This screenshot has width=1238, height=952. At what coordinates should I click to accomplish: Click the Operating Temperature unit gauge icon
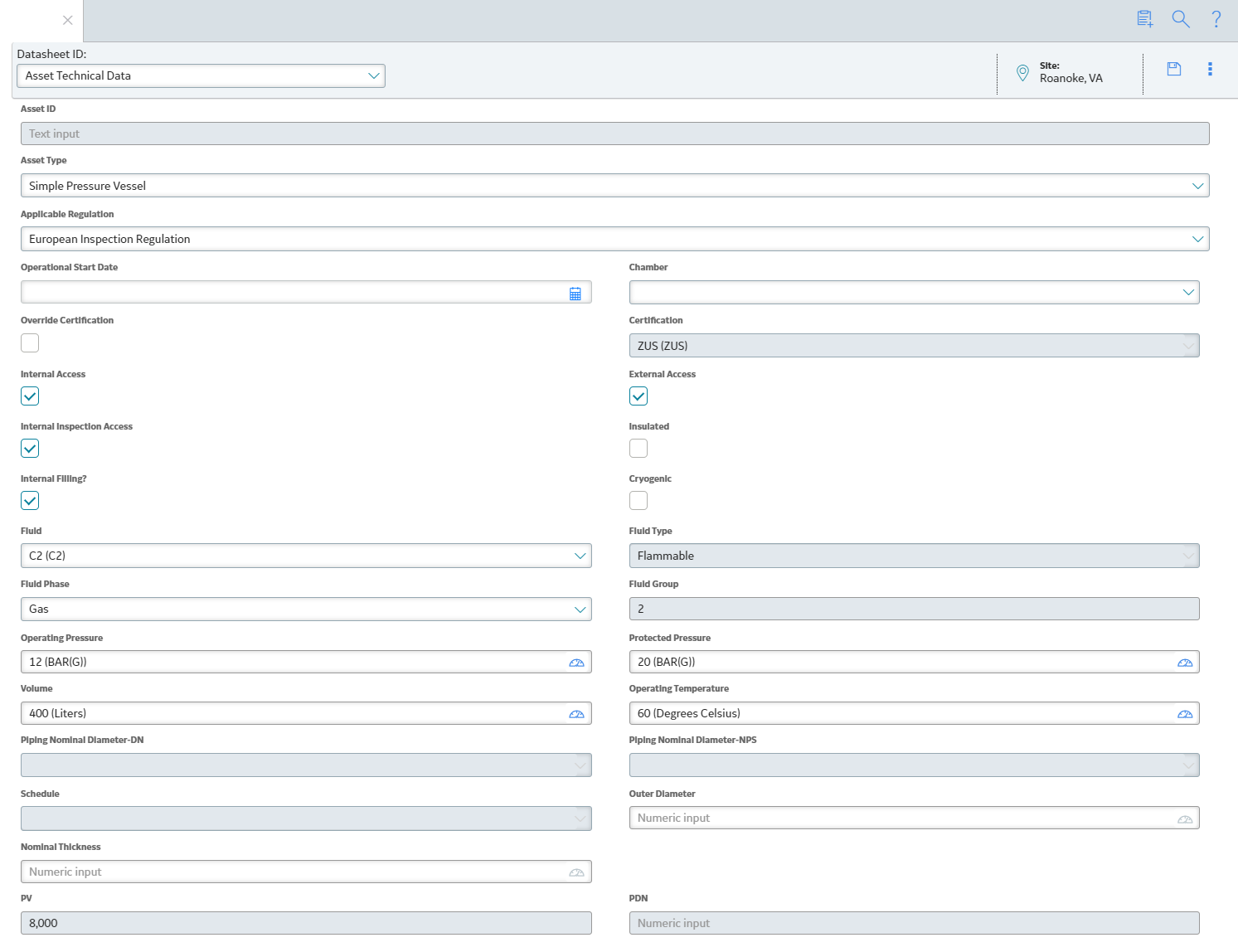(x=1185, y=714)
